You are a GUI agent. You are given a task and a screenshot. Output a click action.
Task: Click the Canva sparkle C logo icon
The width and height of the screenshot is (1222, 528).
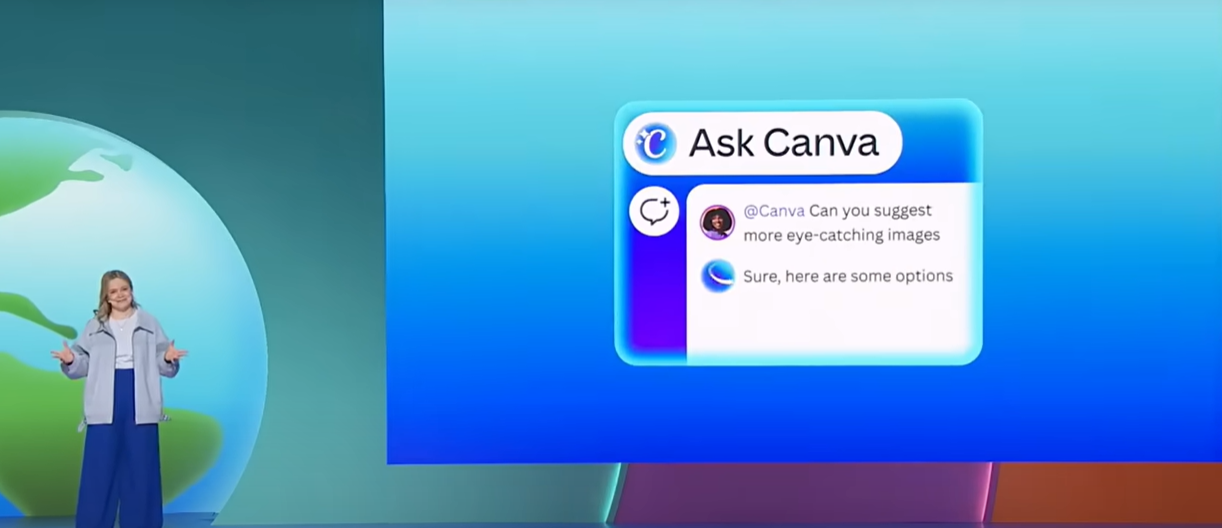coord(656,143)
